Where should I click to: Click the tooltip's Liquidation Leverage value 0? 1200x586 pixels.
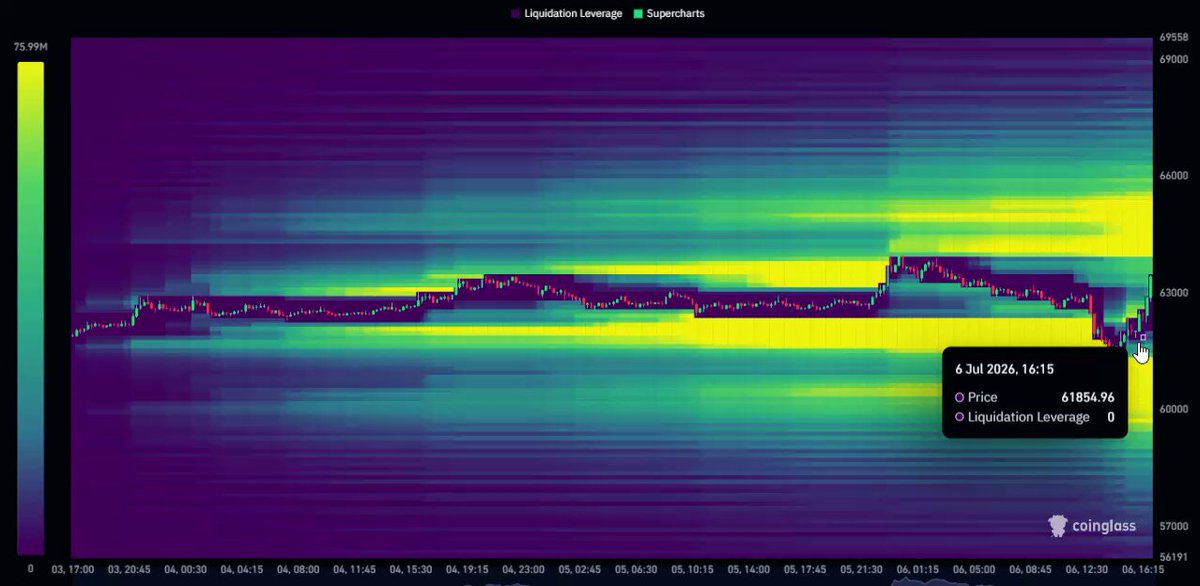click(x=1110, y=417)
